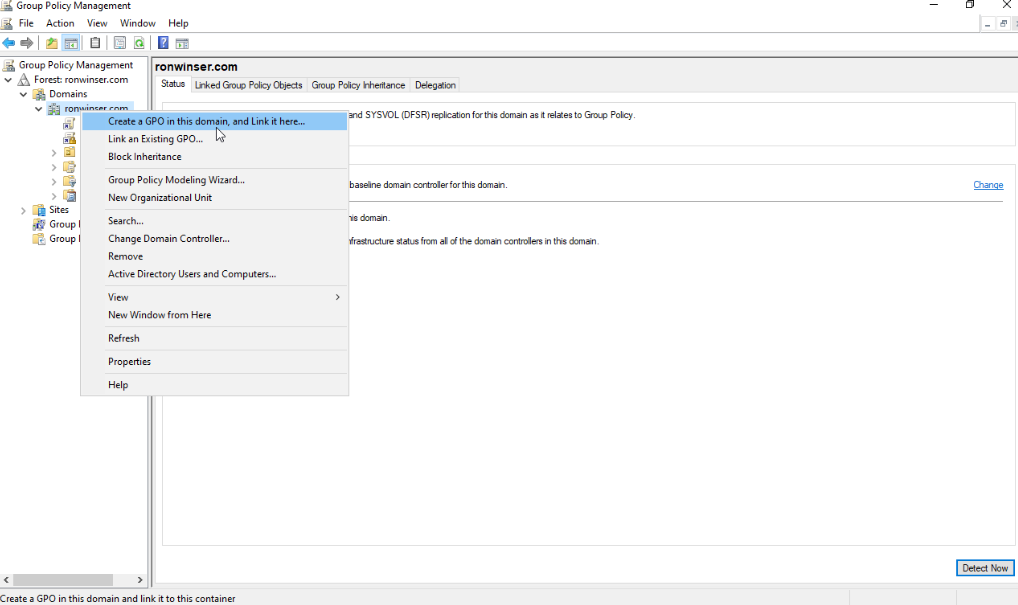Collapse the Domains tree node
The width and height of the screenshot is (1018, 605).
(24, 94)
